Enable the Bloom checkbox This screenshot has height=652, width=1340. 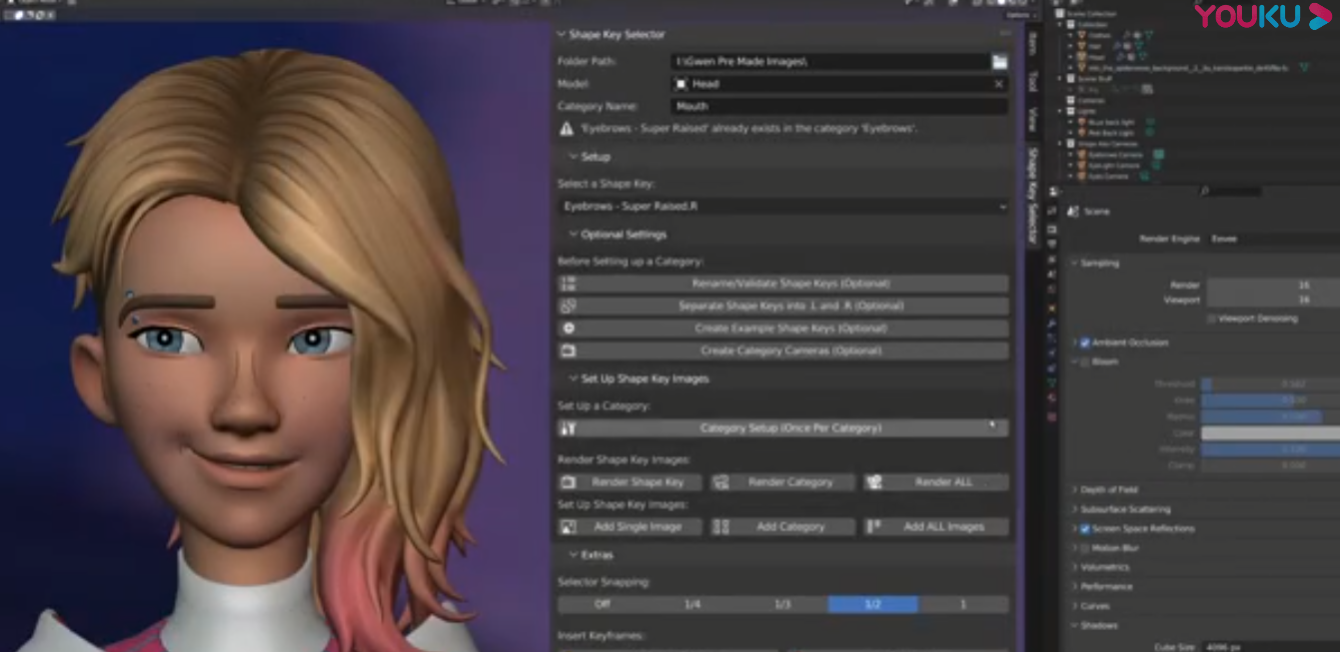tap(1085, 362)
